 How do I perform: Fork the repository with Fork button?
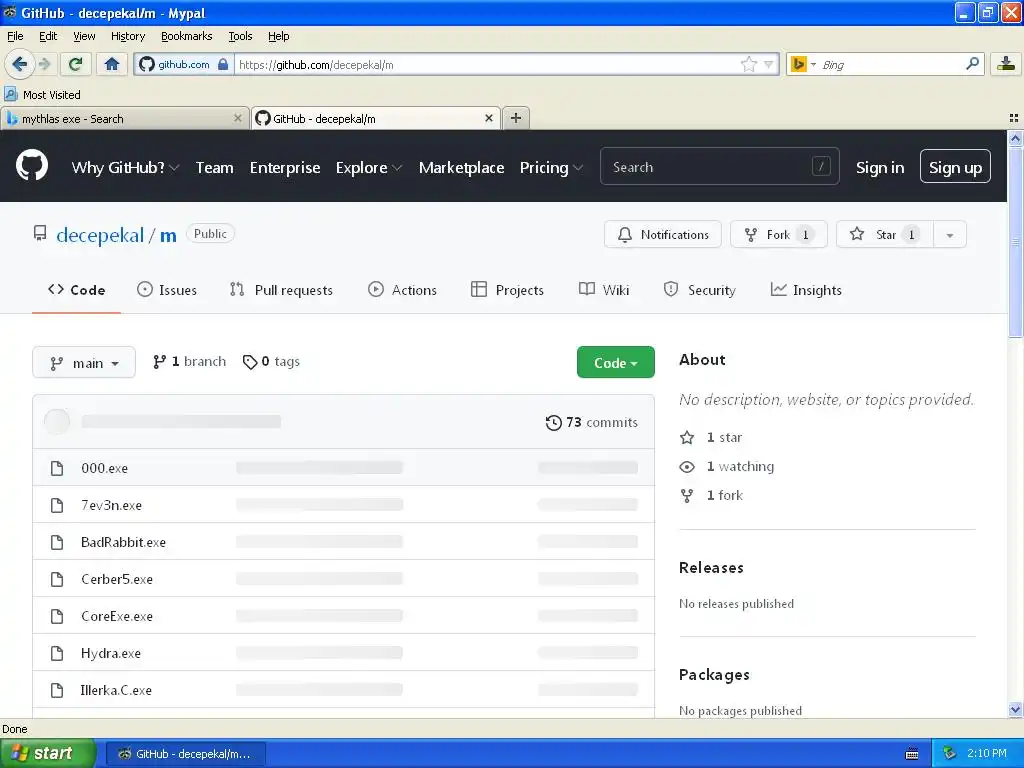pos(779,234)
